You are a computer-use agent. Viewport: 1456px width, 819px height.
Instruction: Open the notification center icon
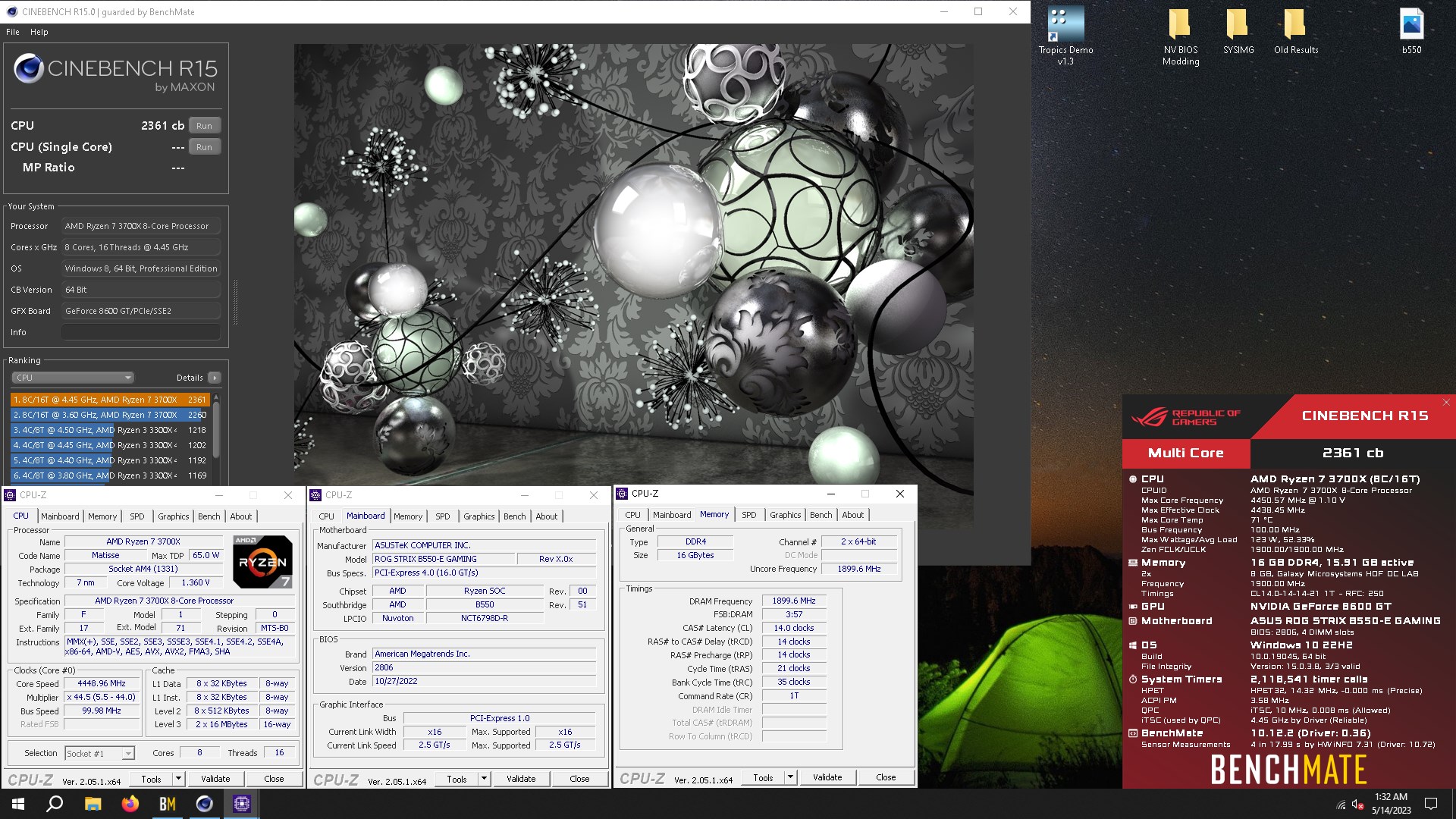[x=1431, y=804]
